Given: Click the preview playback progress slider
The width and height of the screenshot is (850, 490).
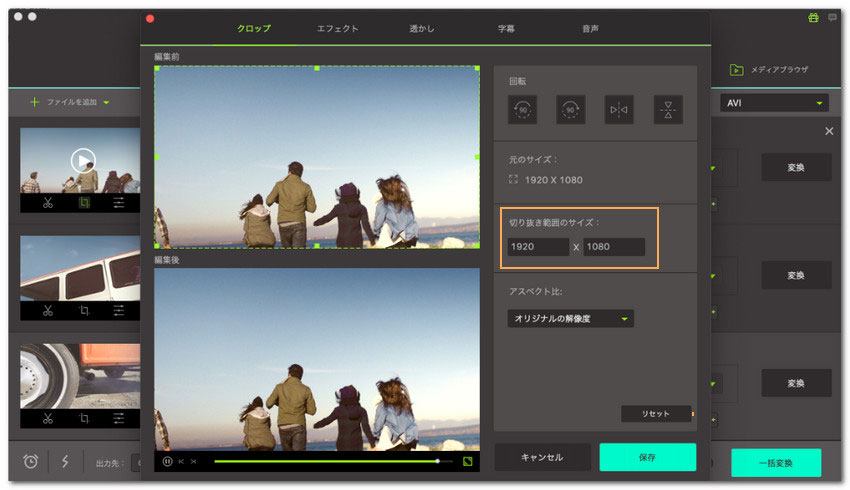Looking at the screenshot, I should pos(333,461).
